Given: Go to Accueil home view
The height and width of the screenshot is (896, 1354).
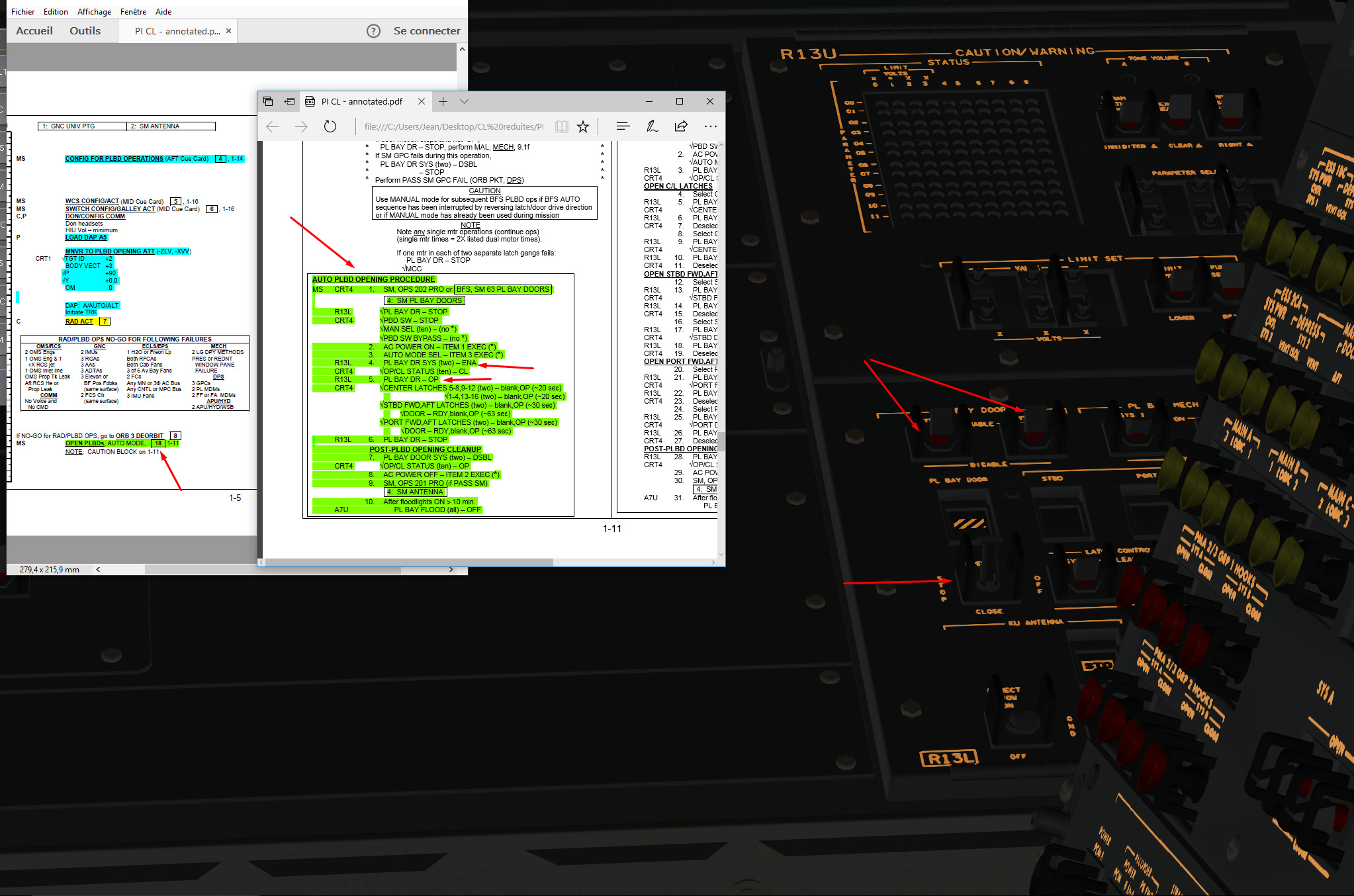Looking at the screenshot, I should pos(34,31).
